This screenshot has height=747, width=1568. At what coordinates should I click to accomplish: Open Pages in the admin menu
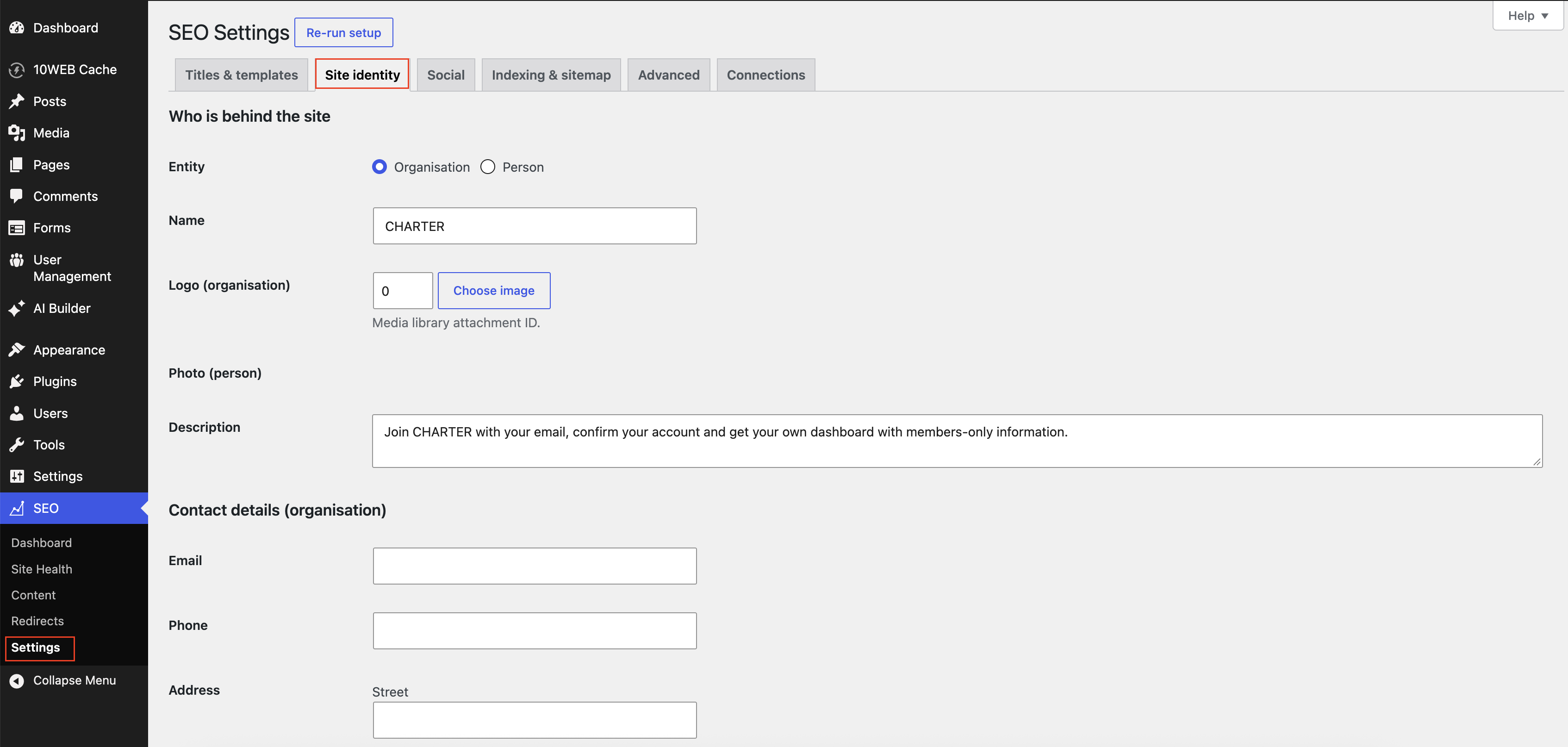[51, 164]
